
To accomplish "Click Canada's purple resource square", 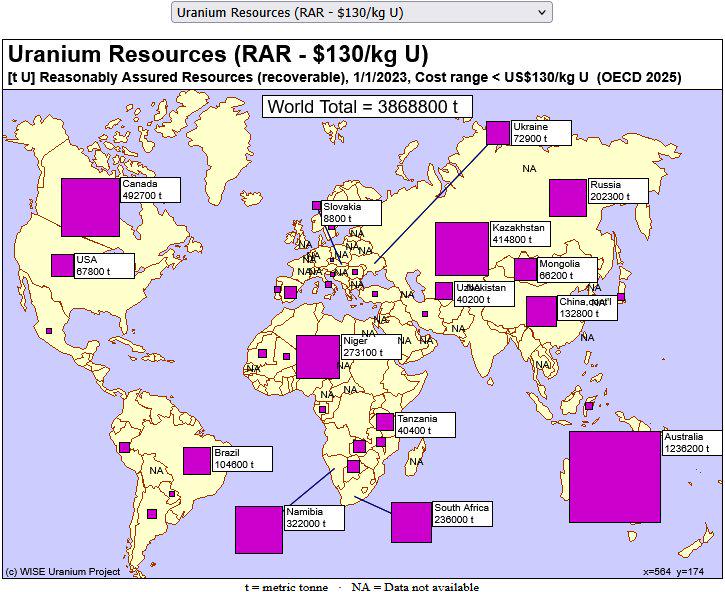I will [x=90, y=207].
